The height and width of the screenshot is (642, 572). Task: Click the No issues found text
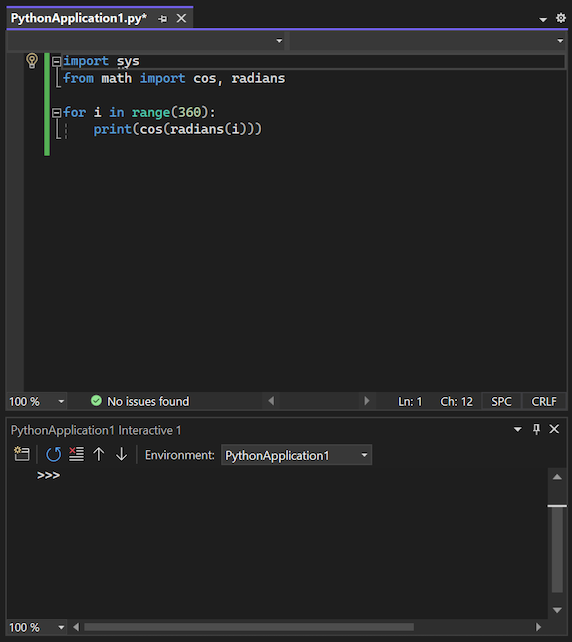point(148,401)
